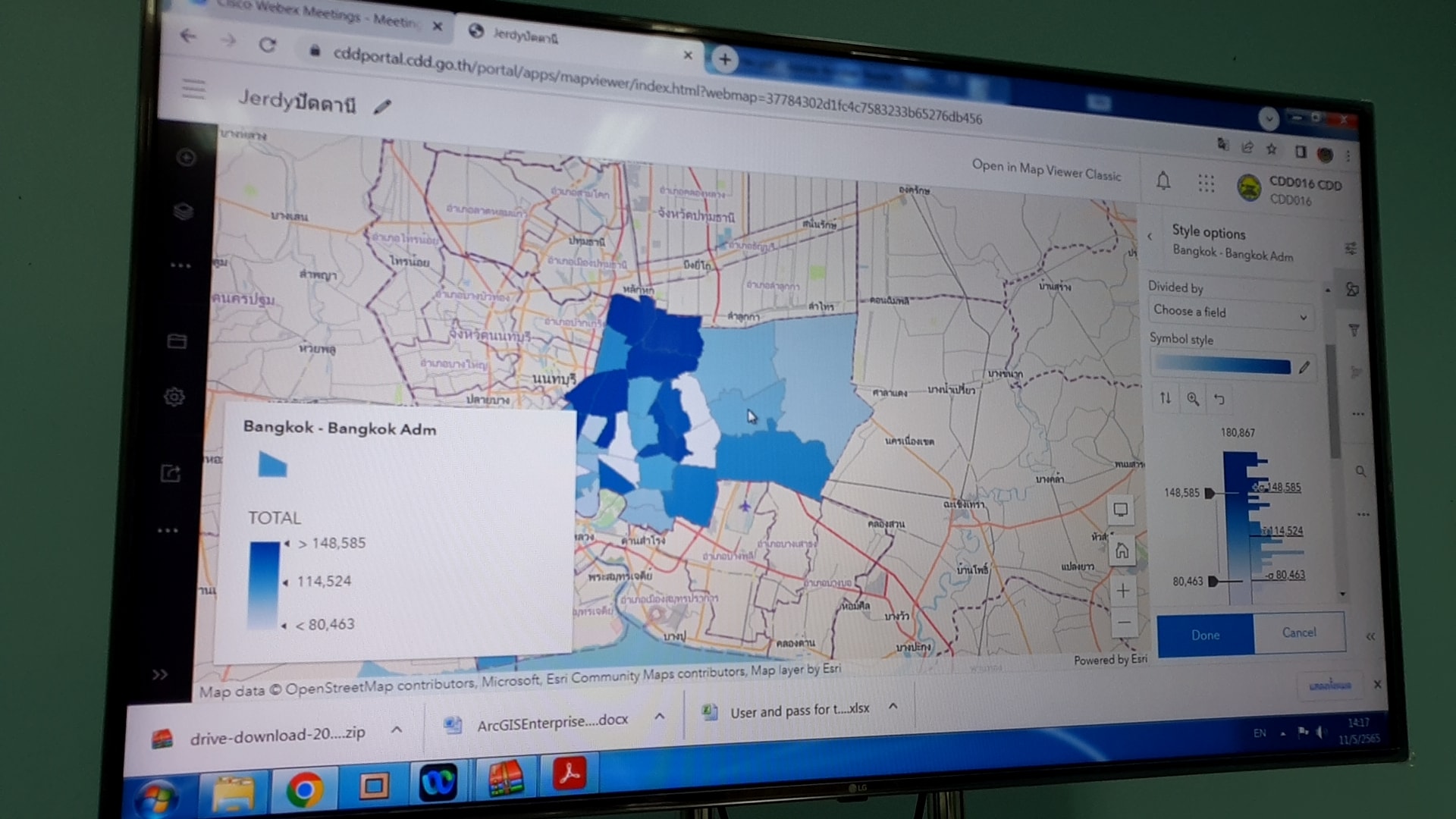Open the map settings gear icon

(x=174, y=397)
